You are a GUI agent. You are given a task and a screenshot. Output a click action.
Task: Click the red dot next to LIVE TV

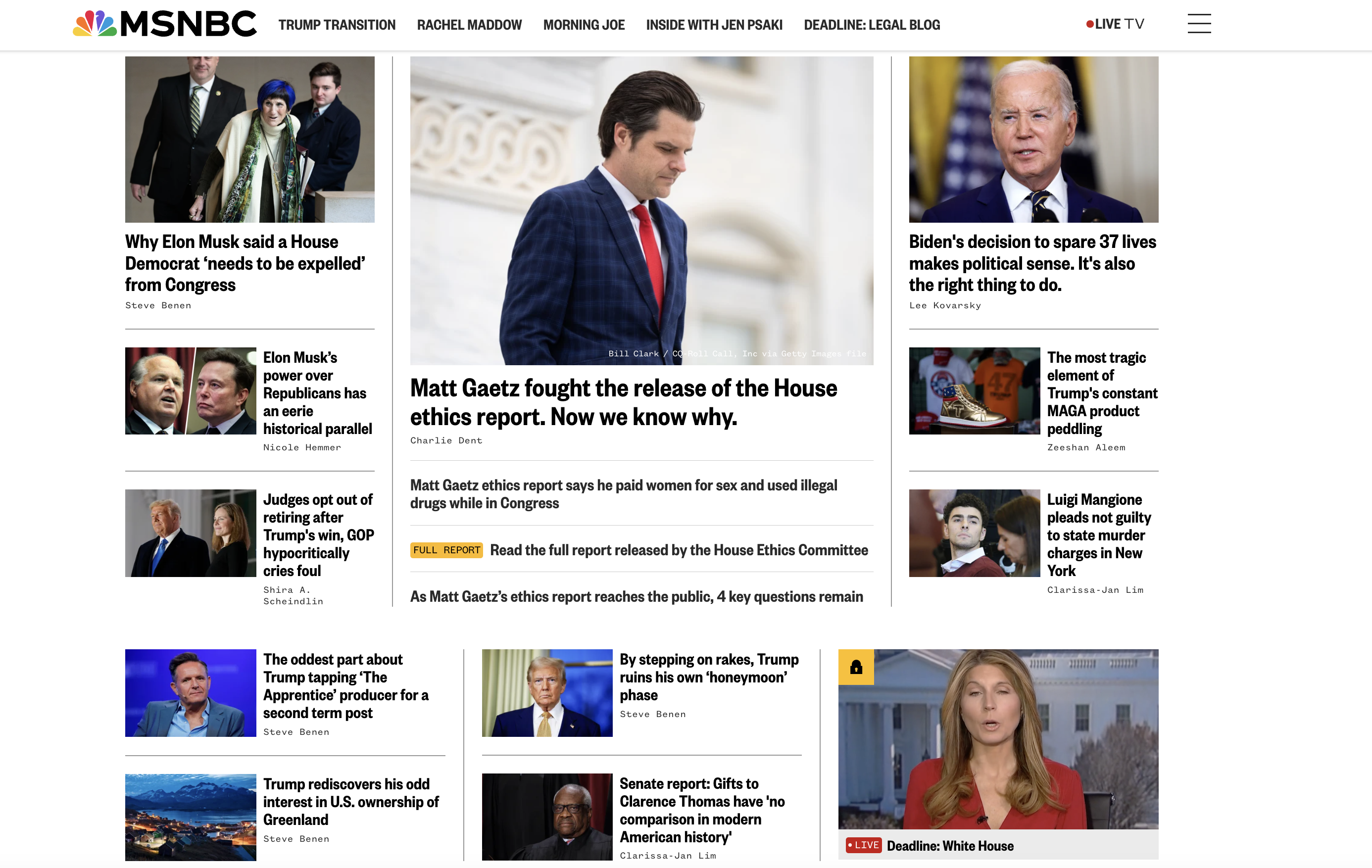click(1090, 24)
